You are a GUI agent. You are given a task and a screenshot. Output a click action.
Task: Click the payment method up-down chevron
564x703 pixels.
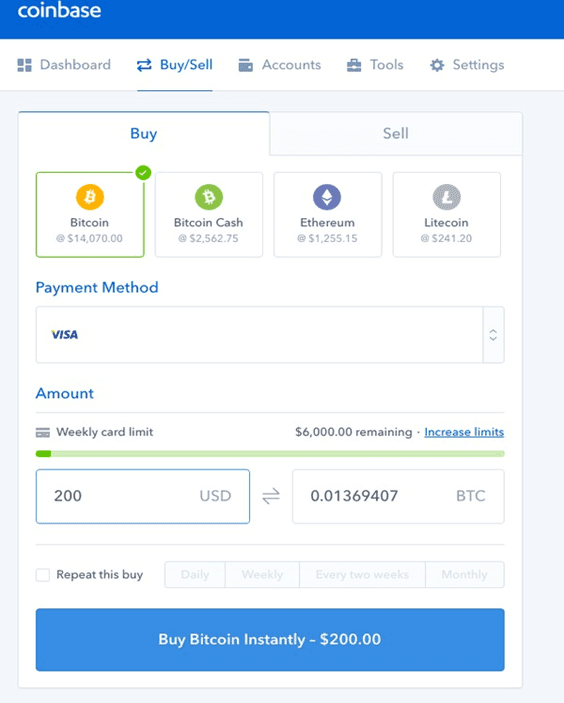click(x=493, y=335)
